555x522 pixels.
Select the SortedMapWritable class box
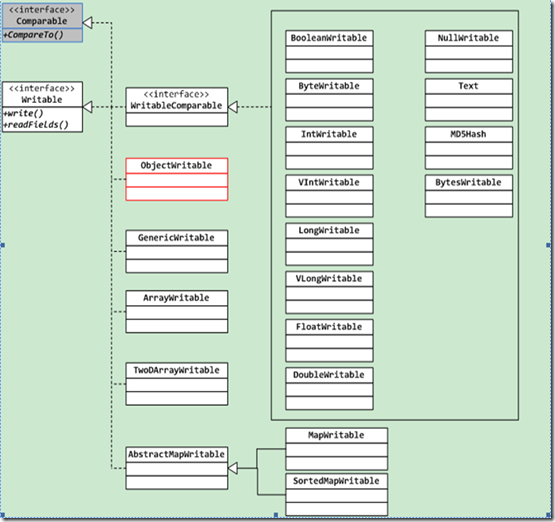tap(337, 494)
